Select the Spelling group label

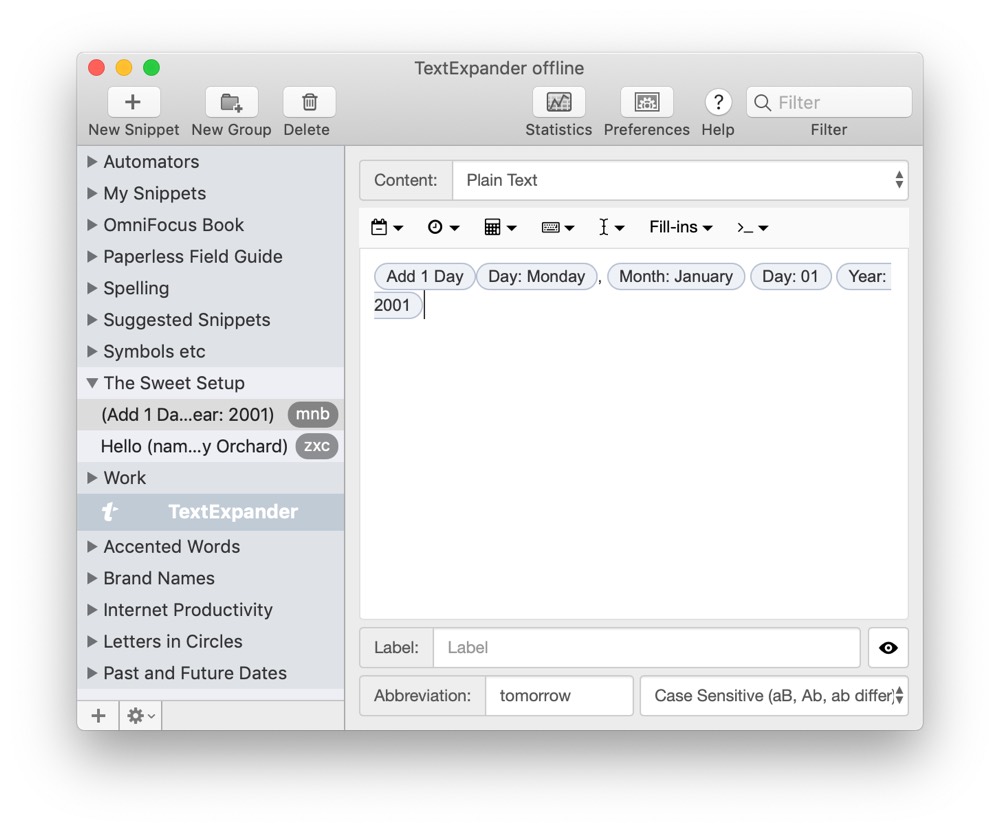pos(136,288)
